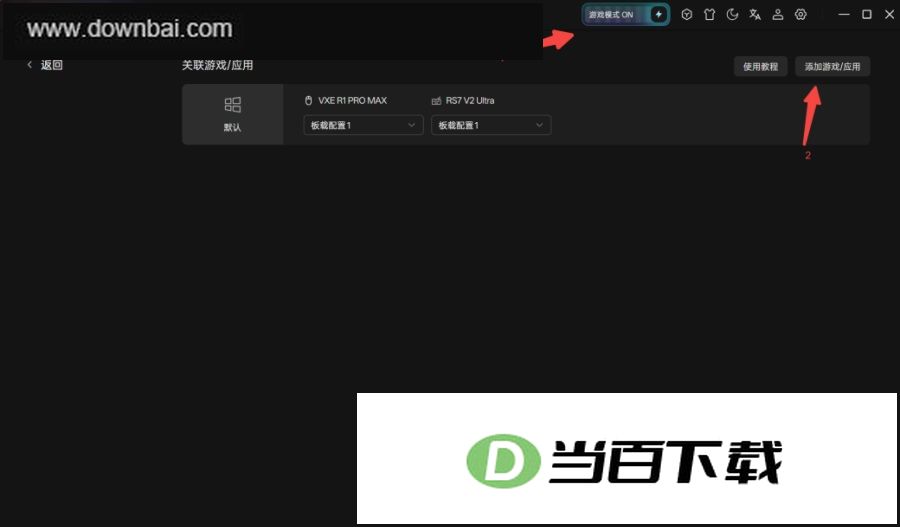This screenshot has height=527, width=900.
Task: Go back using the 返回 button
Action: 45,65
